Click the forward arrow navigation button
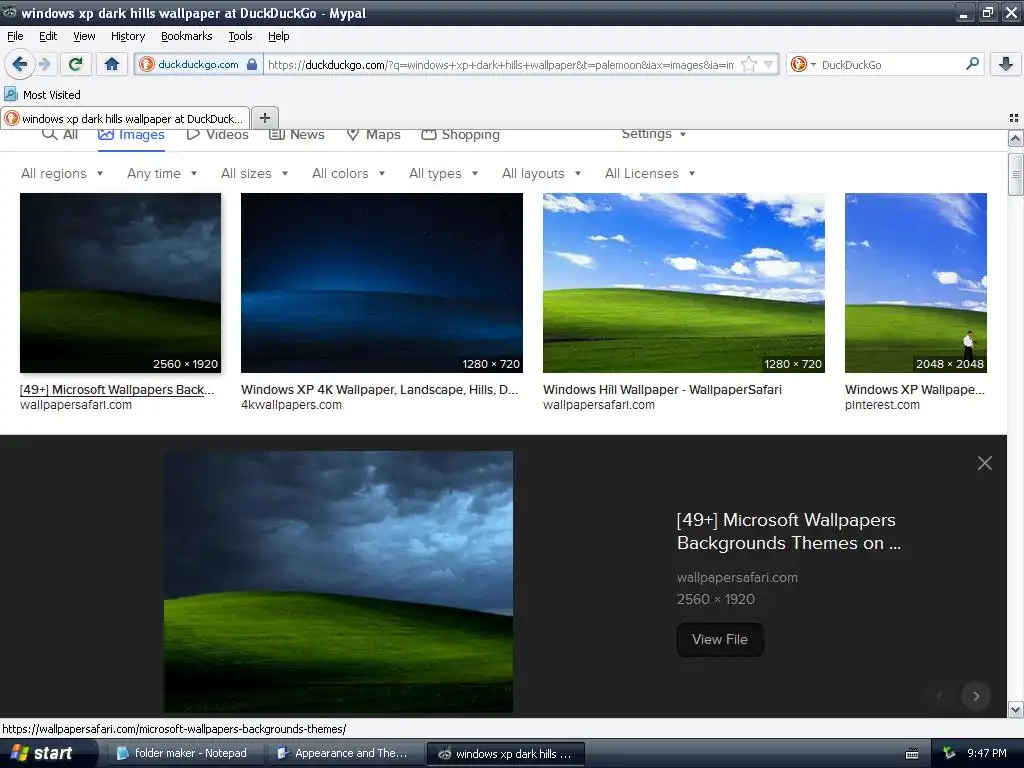The image size is (1024, 768). pos(45,64)
